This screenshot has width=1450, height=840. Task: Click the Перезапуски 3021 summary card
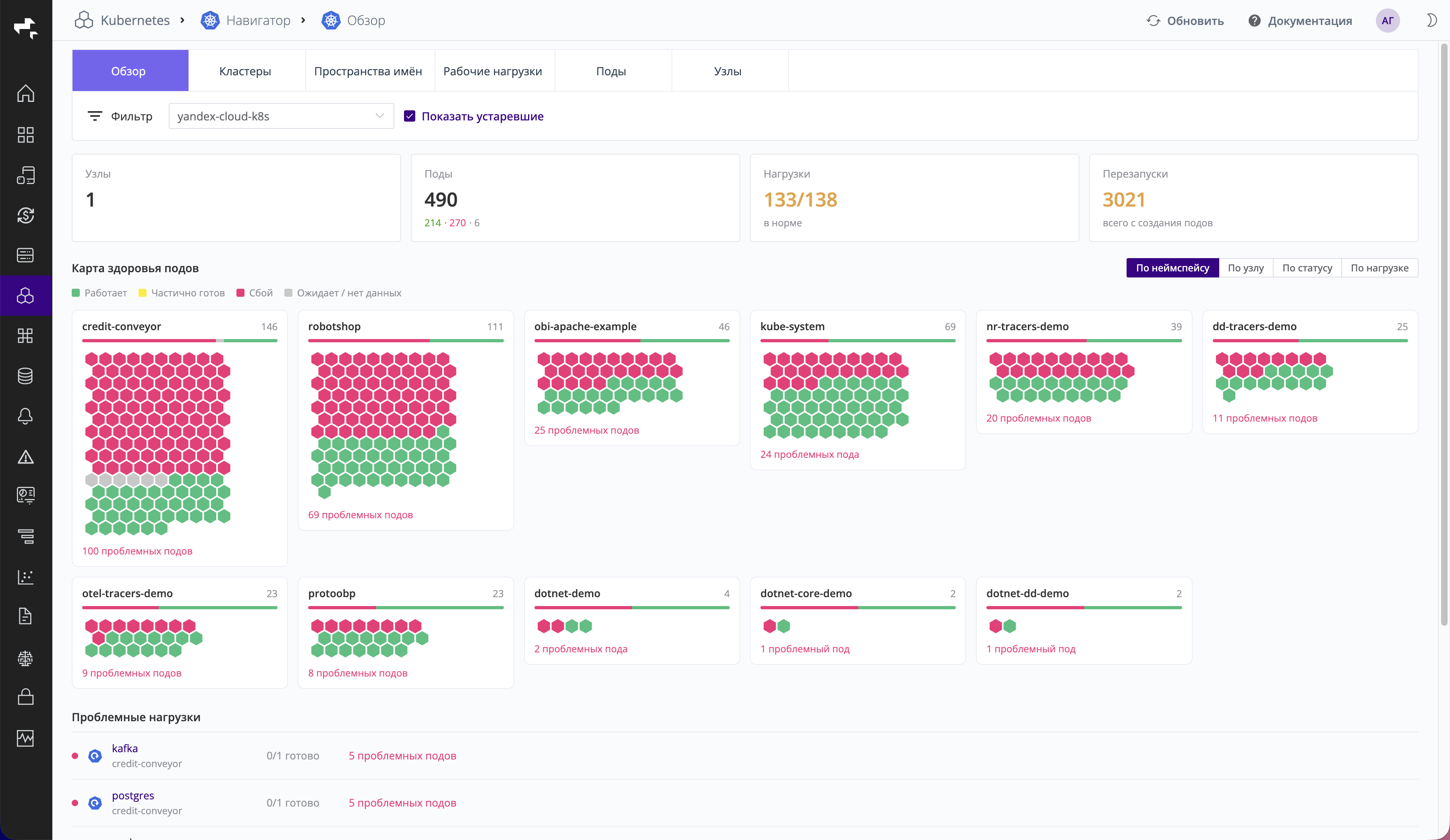(1253, 197)
